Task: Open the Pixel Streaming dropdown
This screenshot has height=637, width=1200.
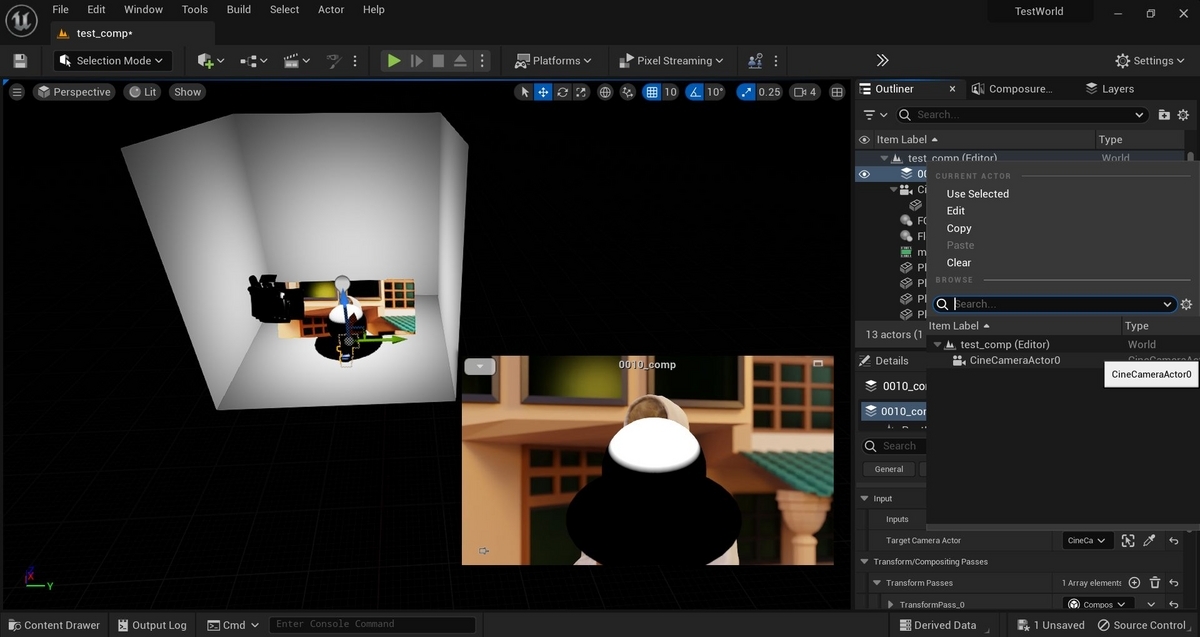Action: coord(672,61)
